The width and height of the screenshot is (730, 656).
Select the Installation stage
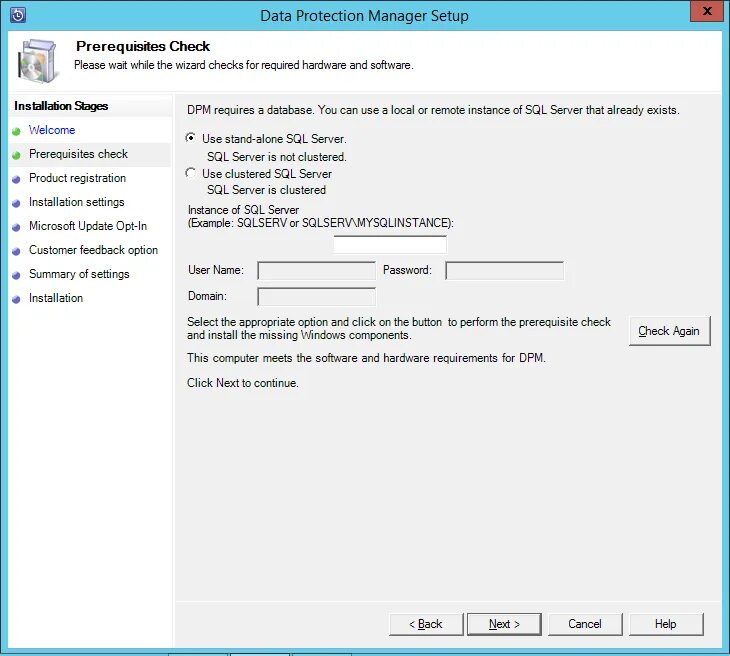tap(56, 298)
